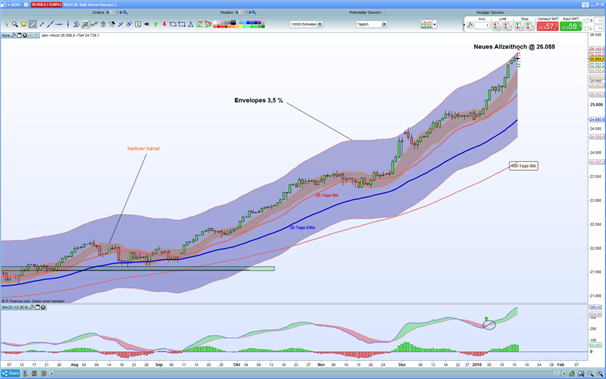Expand the chart style dropdown arrow
606x379 pixels.
click(x=435, y=24)
